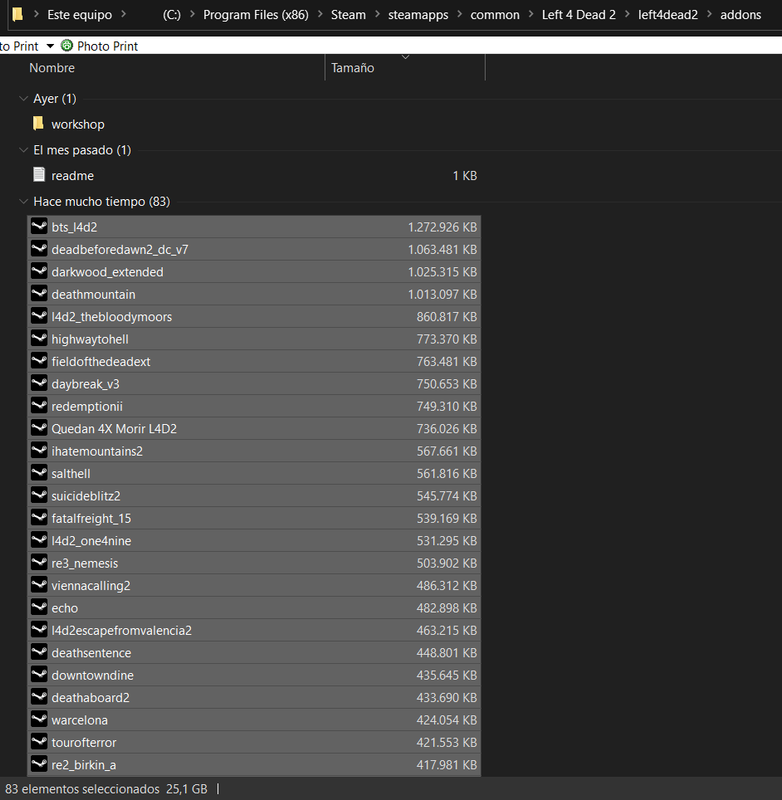782x800 pixels.
Task: Go to (C:) drive breadcrumb
Action: pos(171,15)
